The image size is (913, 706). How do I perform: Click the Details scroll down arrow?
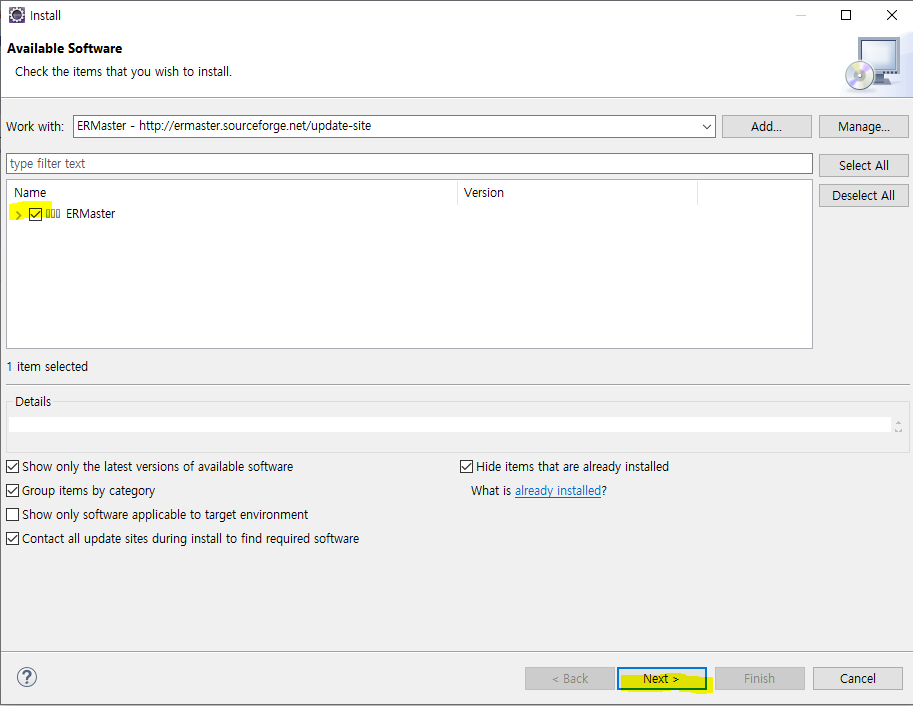coord(898,429)
